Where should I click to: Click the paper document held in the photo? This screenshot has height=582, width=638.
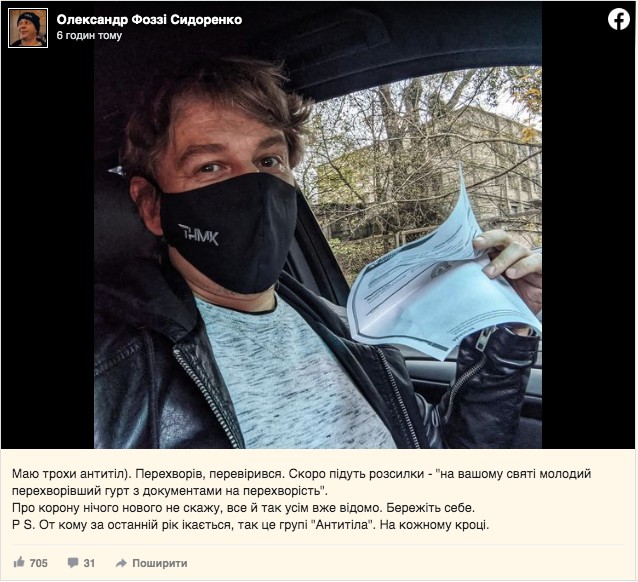click(x=430, y=285)
